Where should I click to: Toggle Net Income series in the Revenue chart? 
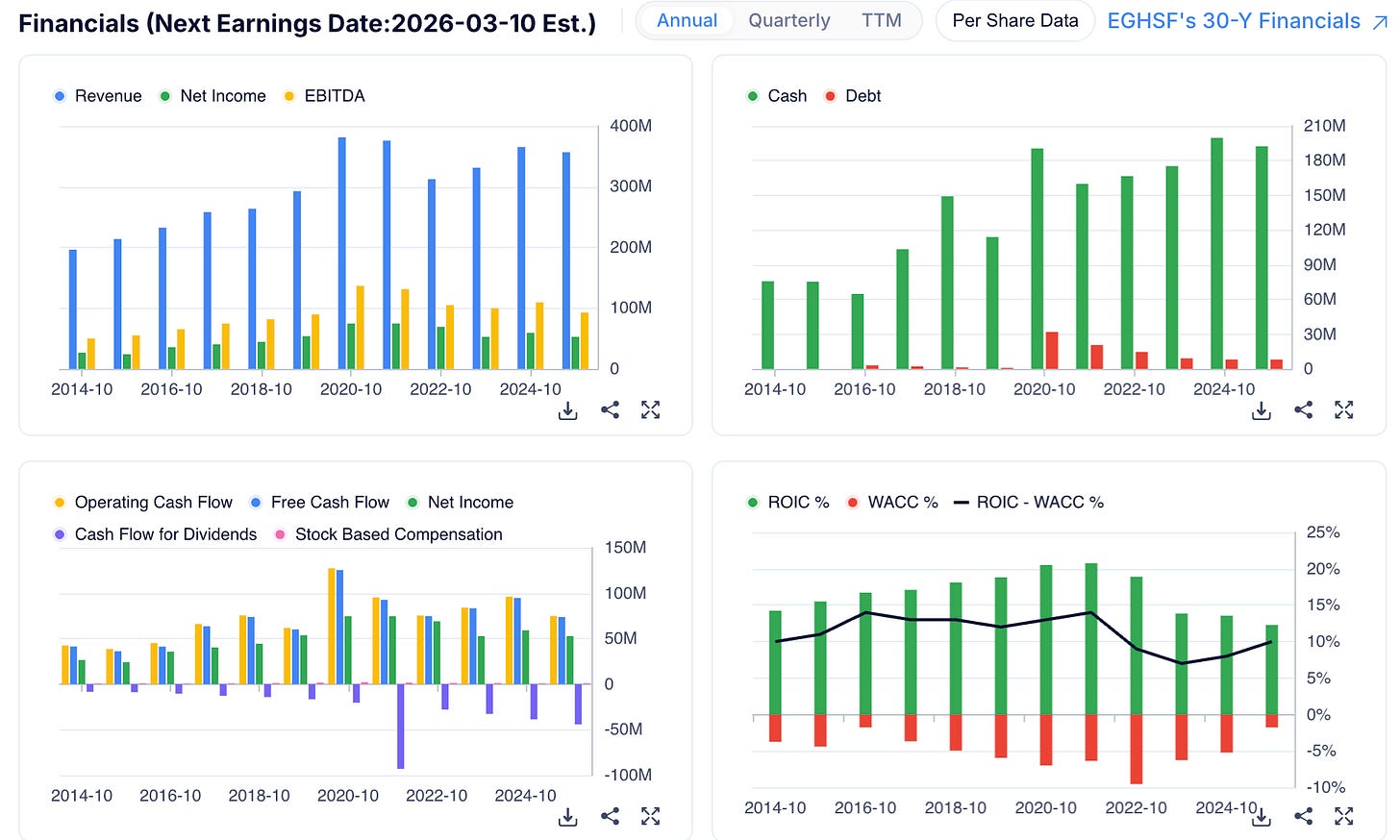212,96
